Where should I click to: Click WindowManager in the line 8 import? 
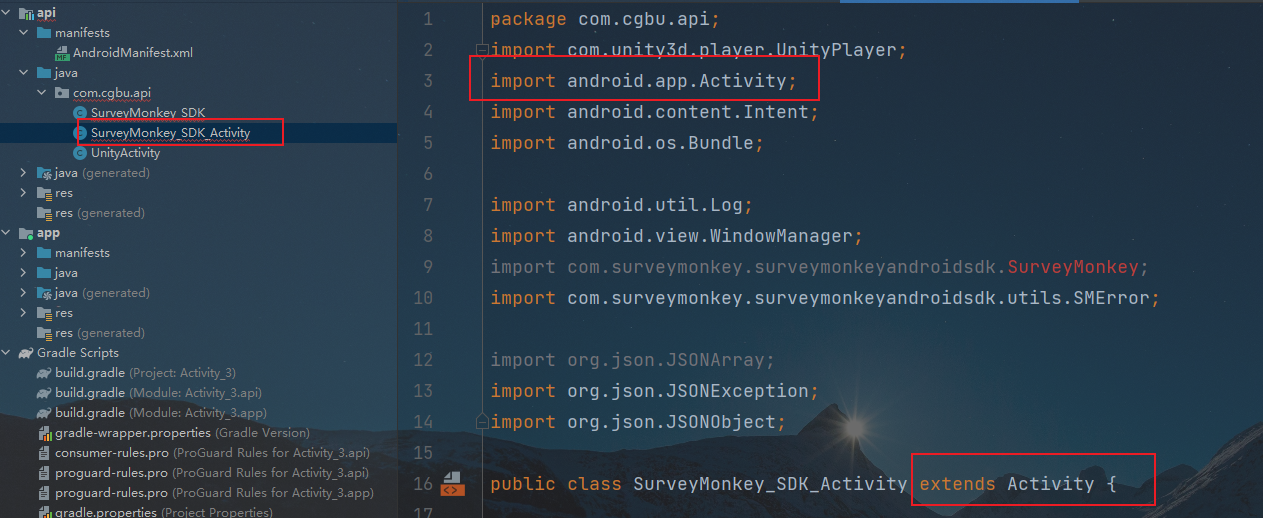781,236
